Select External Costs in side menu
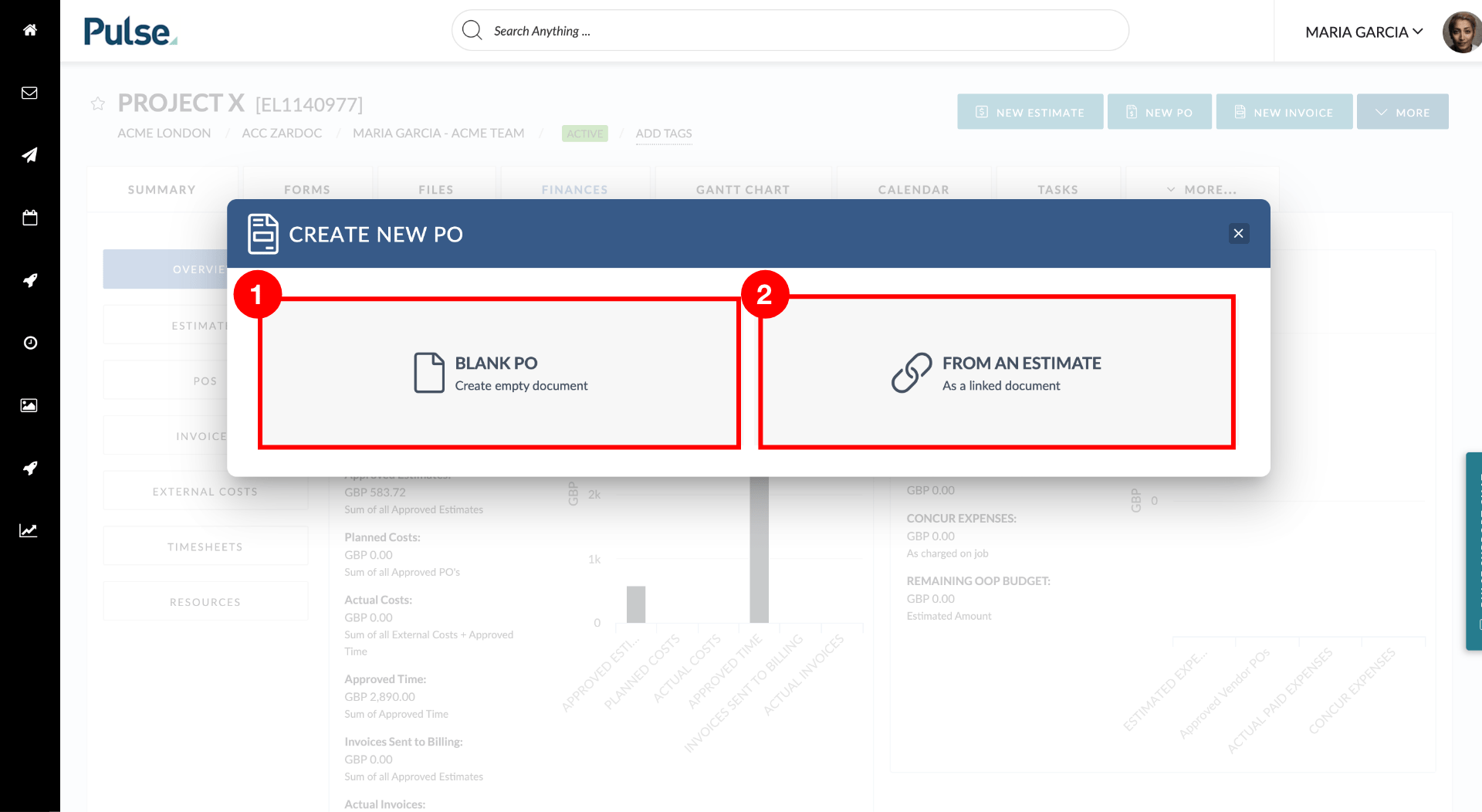Viewport: 1482px width, 812px height. point(205,492)
